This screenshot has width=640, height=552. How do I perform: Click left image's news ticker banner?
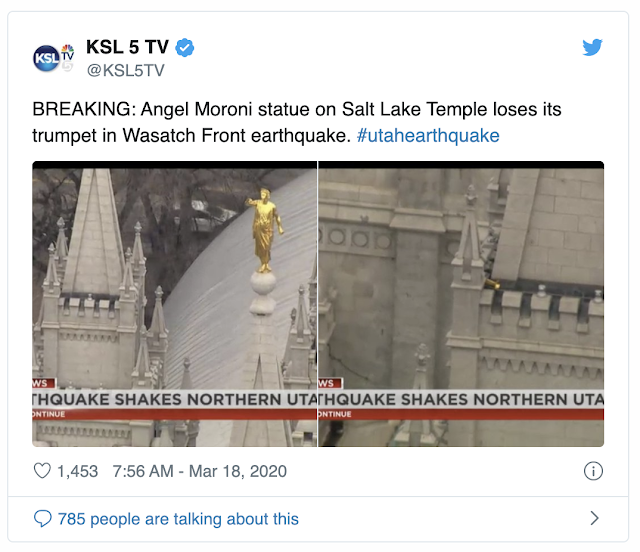tap(175, 400)
